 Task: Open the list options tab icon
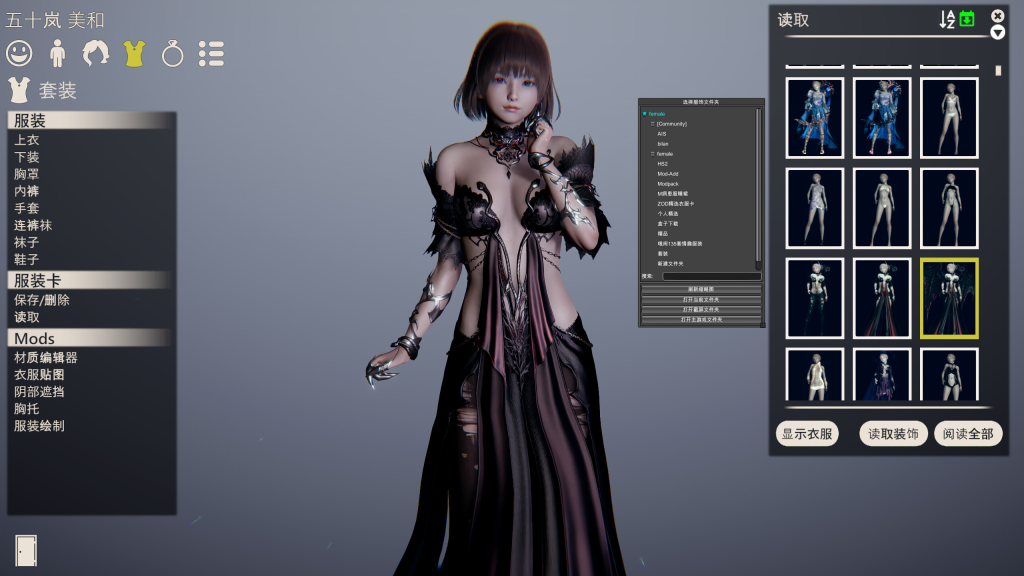tap(211, 54)
